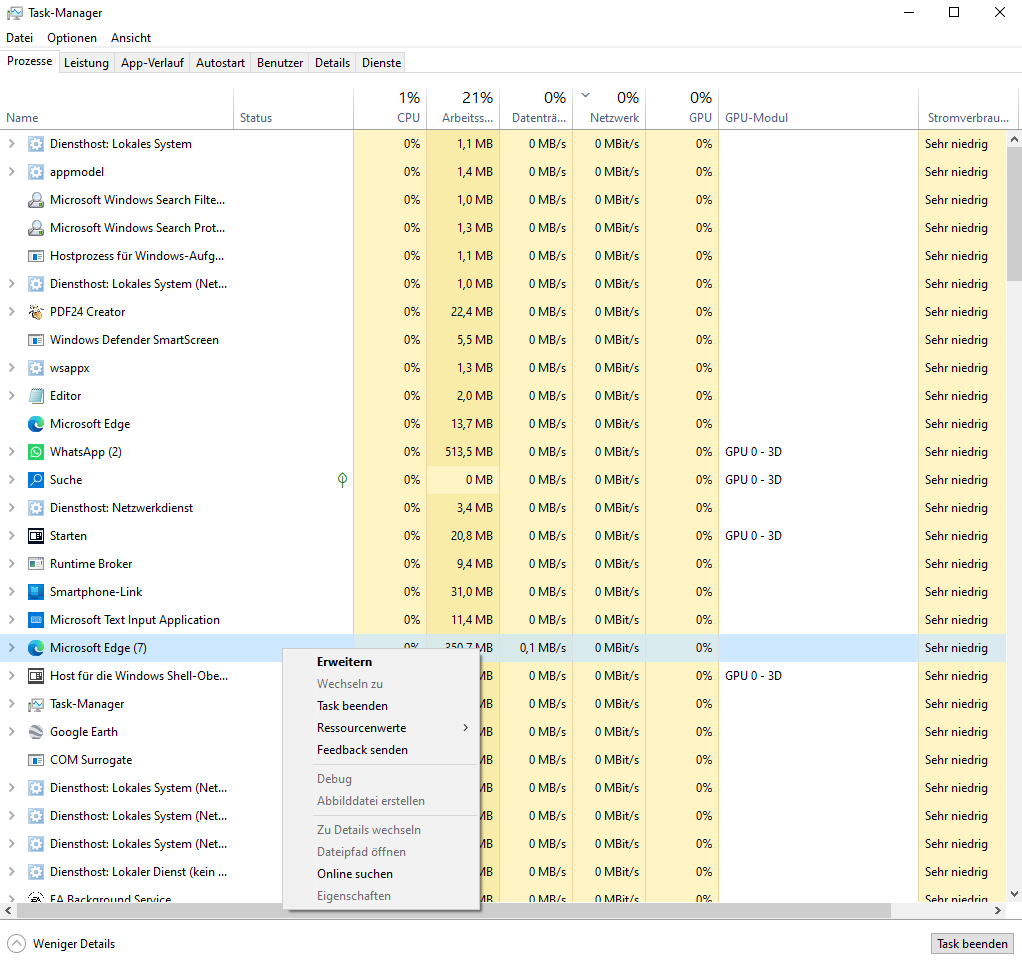Switch to the Benutzer tab
Viewport: 1022px width, 966px height.
click(280, 63)
